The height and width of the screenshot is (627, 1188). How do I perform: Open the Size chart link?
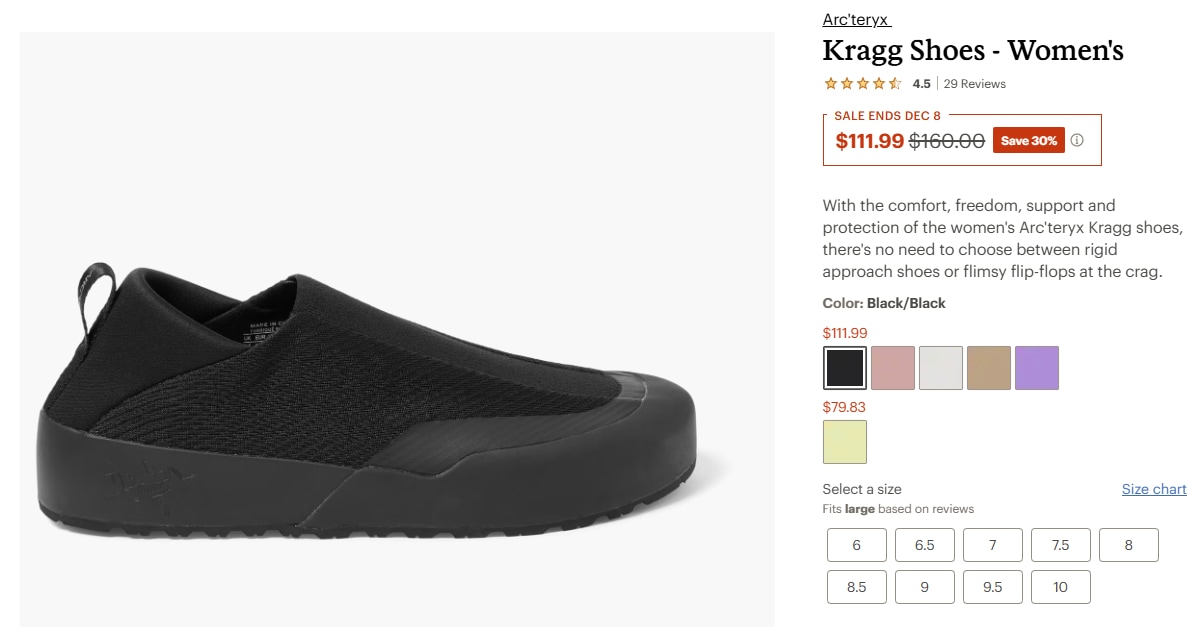(1154, 489)
